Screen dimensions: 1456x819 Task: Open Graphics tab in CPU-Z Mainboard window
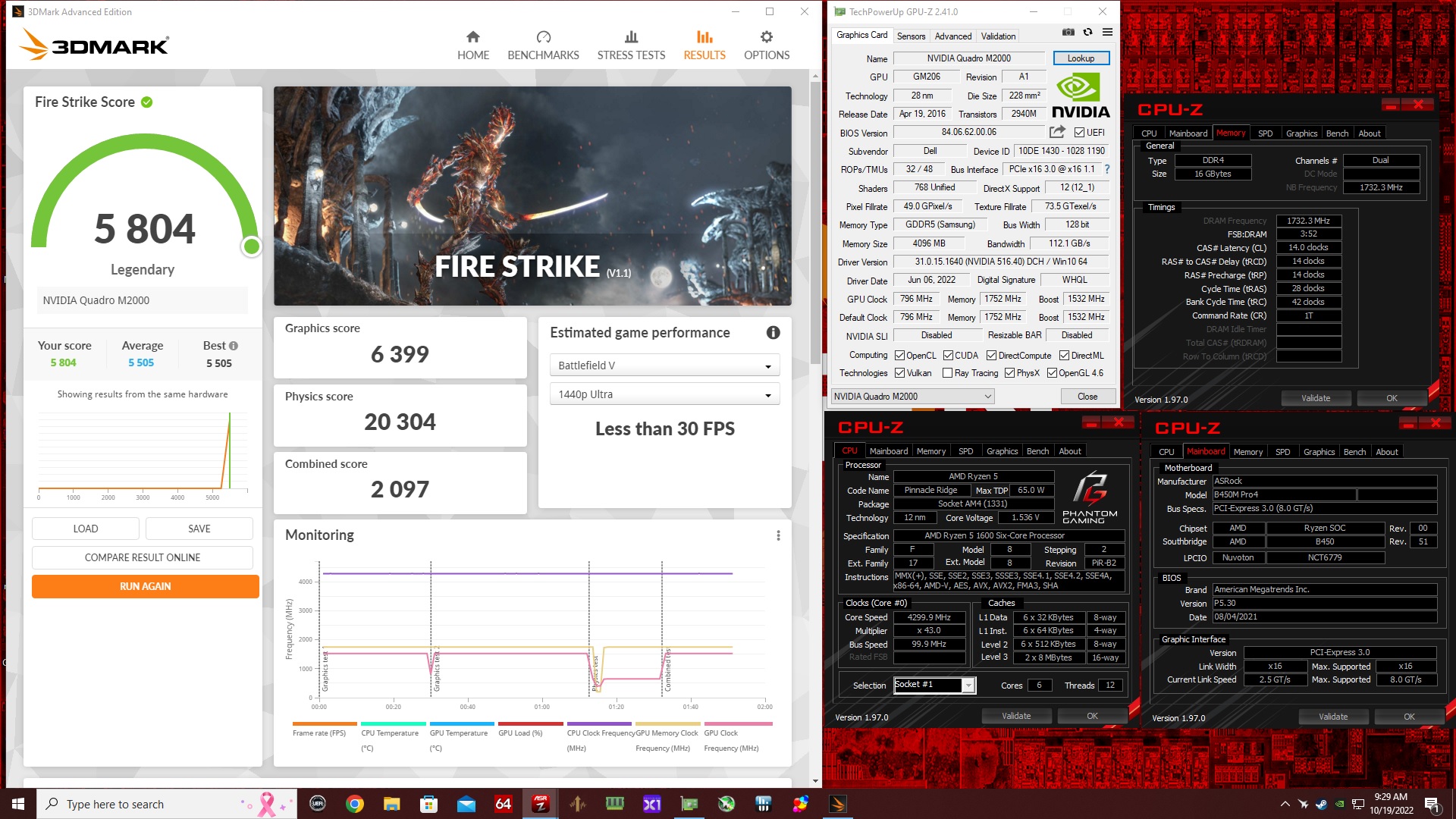pyautogui.click(x=1319, y=452)
